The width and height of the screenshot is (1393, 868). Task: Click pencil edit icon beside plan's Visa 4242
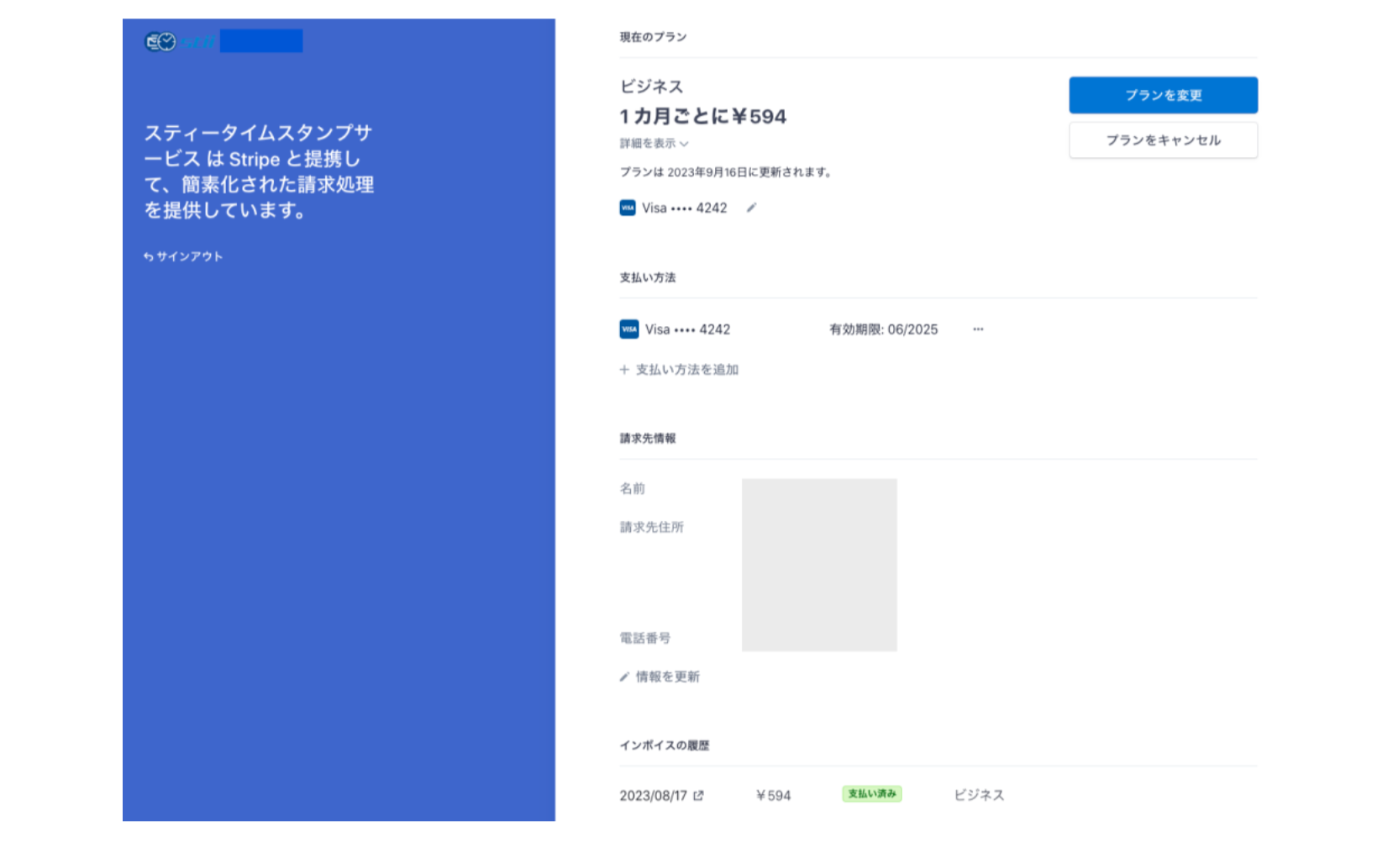coord(751,208)
